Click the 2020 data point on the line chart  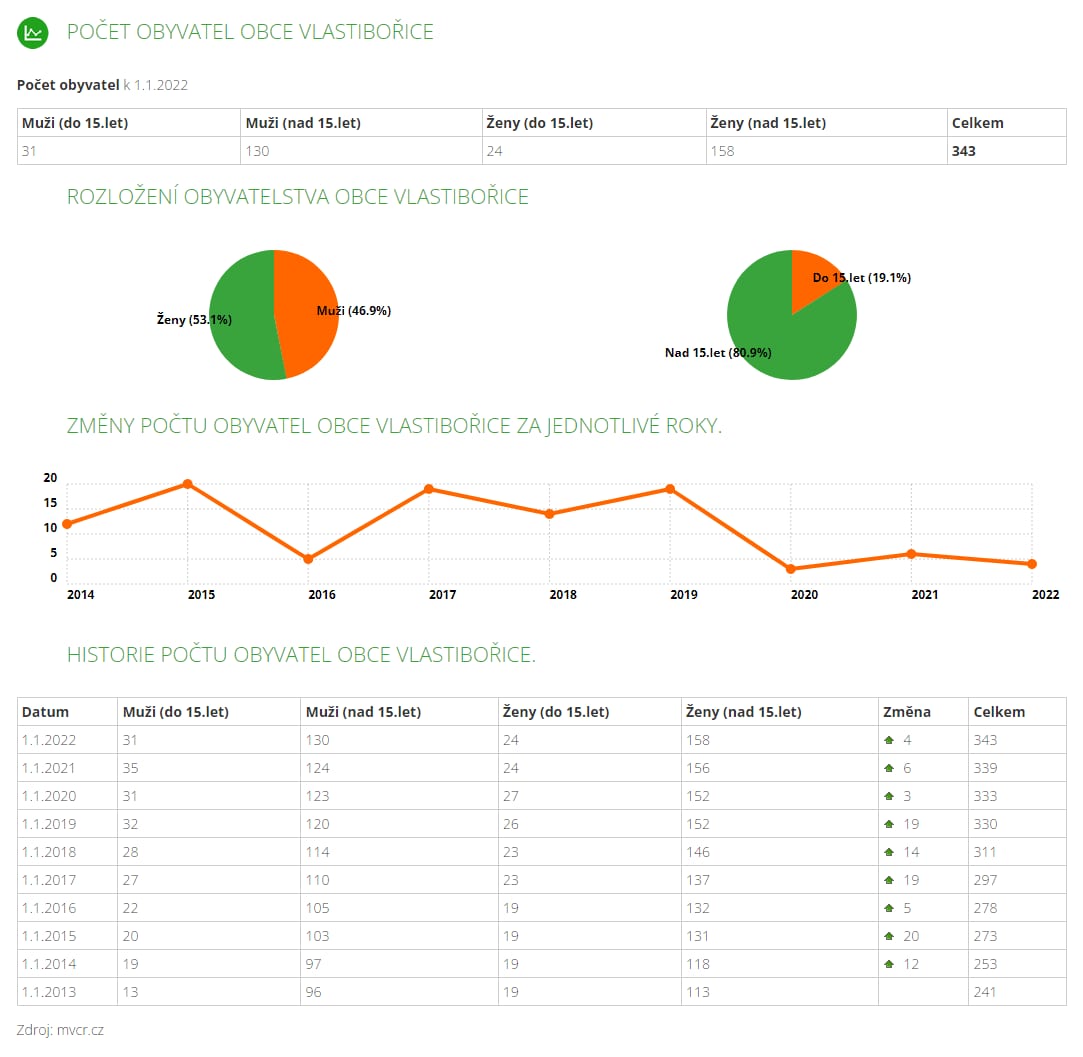[x=791, y=569]
